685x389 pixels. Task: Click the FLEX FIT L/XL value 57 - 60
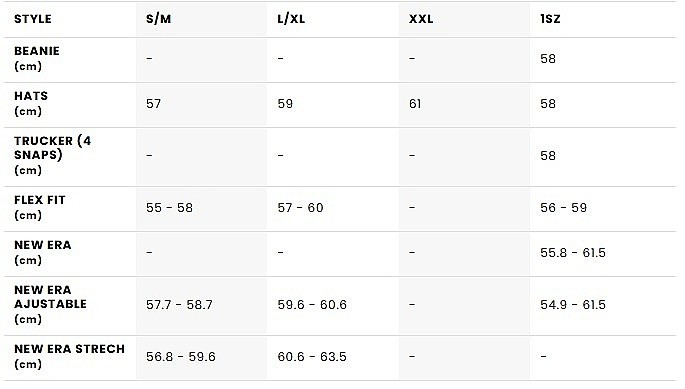point(301,208)
